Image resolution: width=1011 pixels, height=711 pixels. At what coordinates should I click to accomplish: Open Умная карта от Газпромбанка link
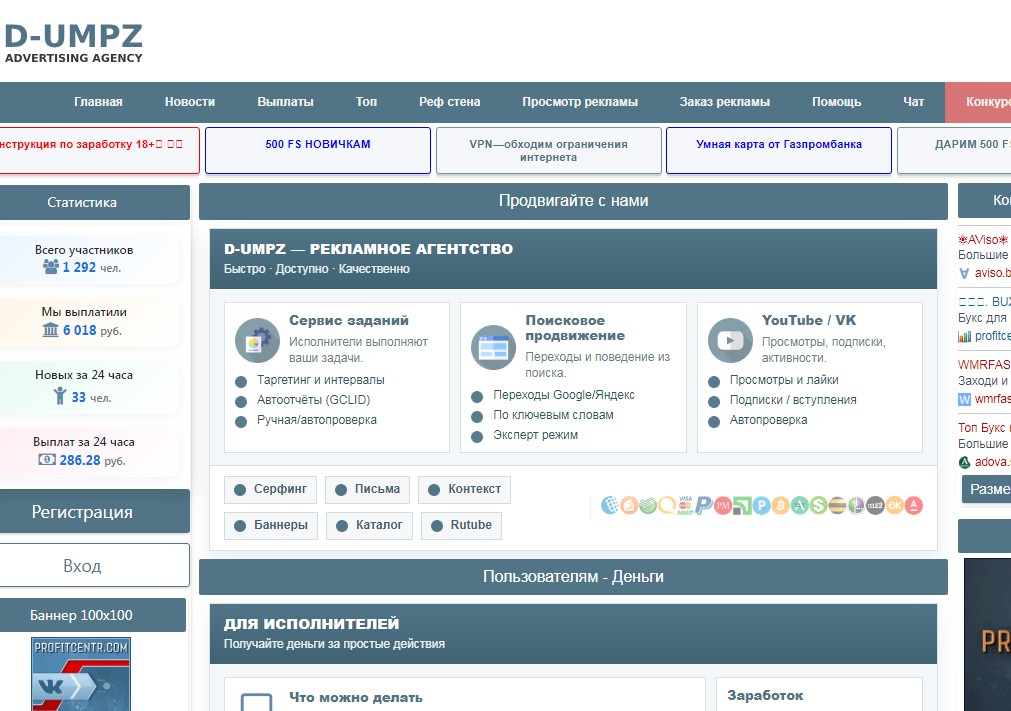[778, 145]
